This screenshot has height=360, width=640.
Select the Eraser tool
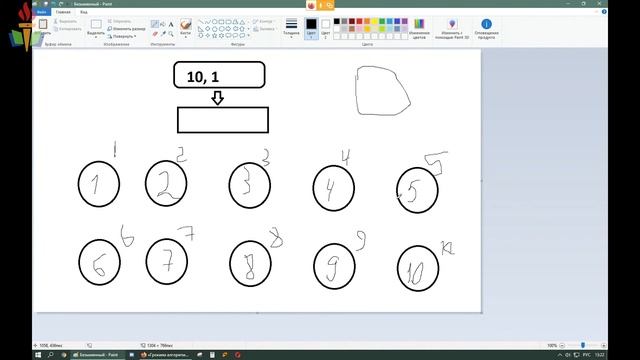tap(155, 34)
